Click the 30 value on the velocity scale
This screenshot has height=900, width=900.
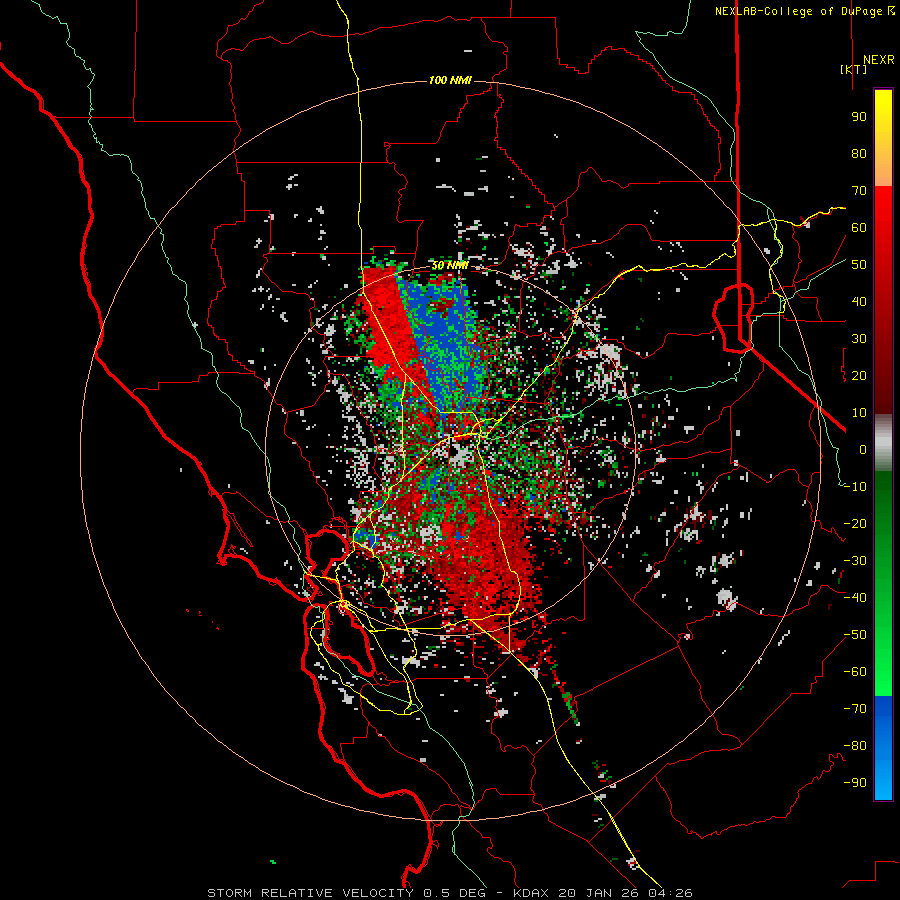click(859, 339)
